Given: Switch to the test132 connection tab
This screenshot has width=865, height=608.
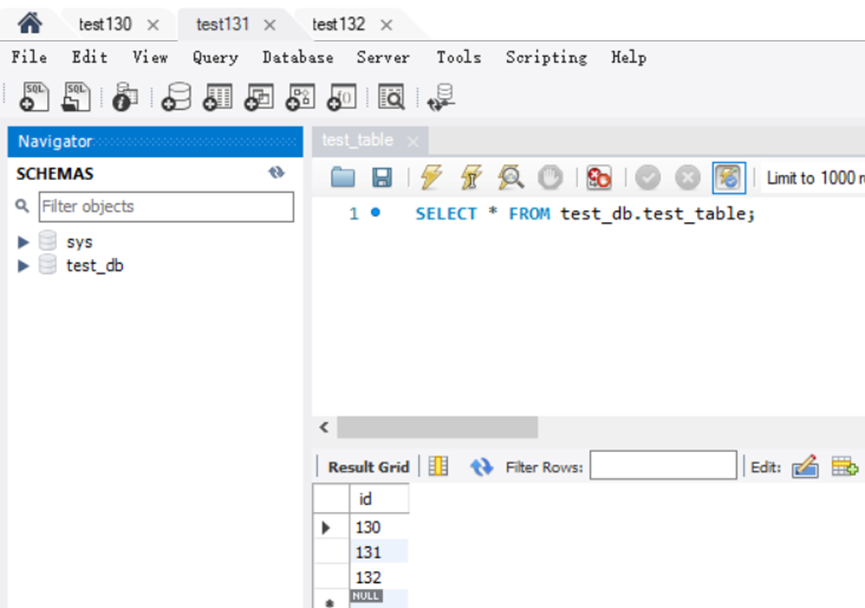Looking at the screenshot, I should [x=338, y=24].
